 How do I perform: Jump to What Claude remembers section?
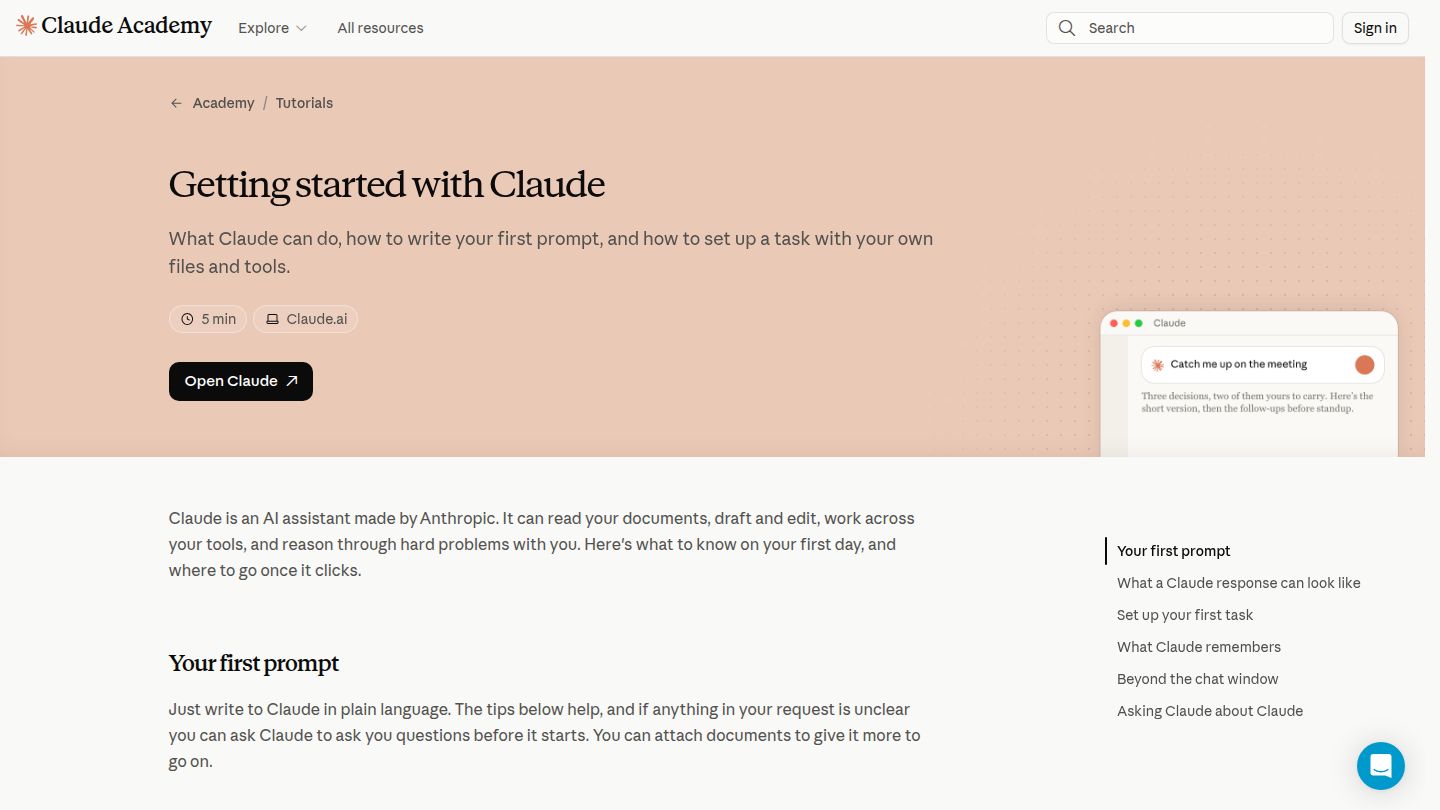point(1199,647)
